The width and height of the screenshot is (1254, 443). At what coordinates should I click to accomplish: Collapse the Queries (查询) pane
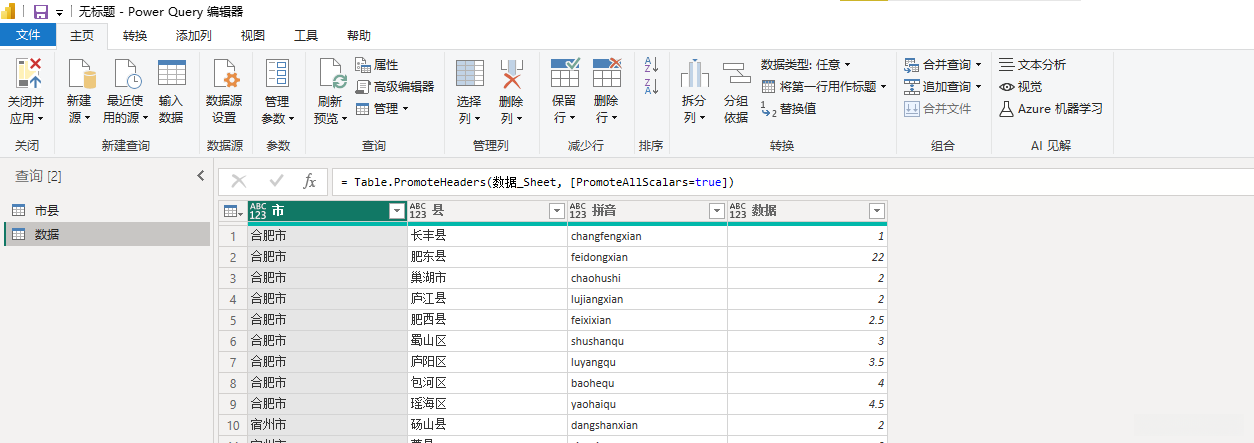(x=200, y=176)
